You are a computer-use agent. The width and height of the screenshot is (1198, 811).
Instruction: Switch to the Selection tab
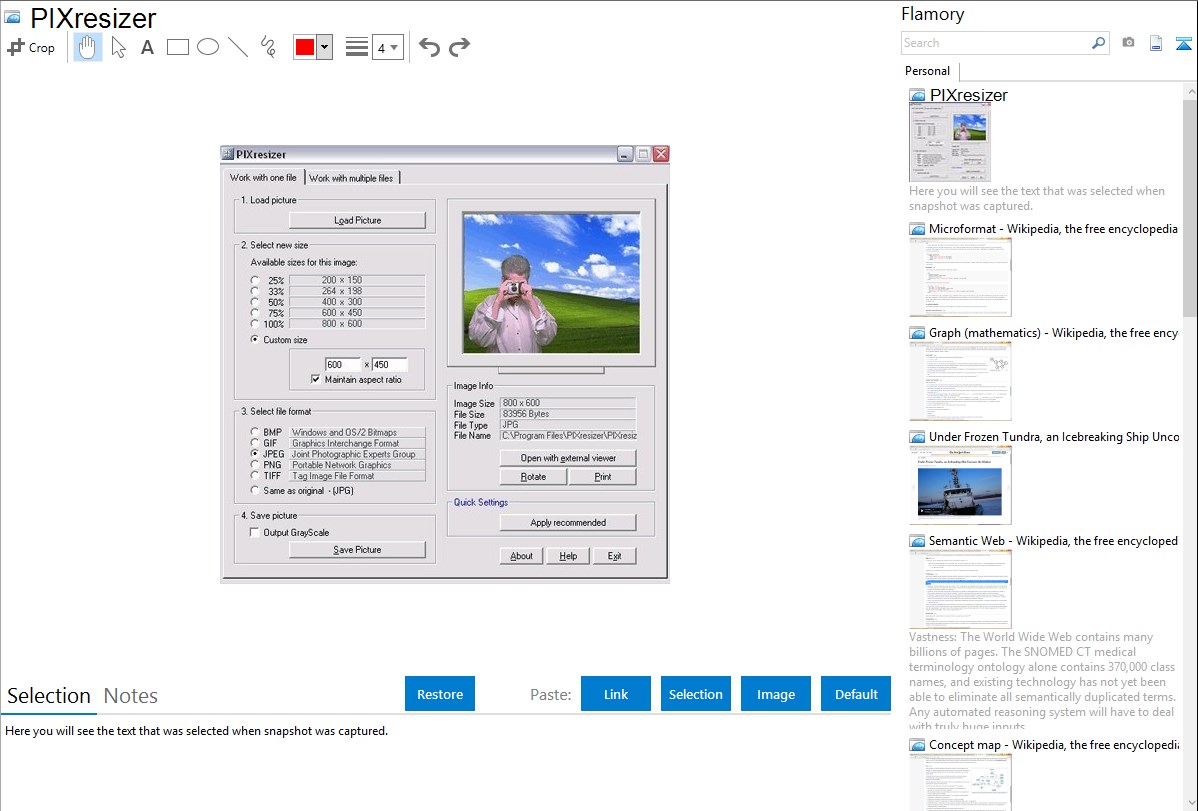49,696
